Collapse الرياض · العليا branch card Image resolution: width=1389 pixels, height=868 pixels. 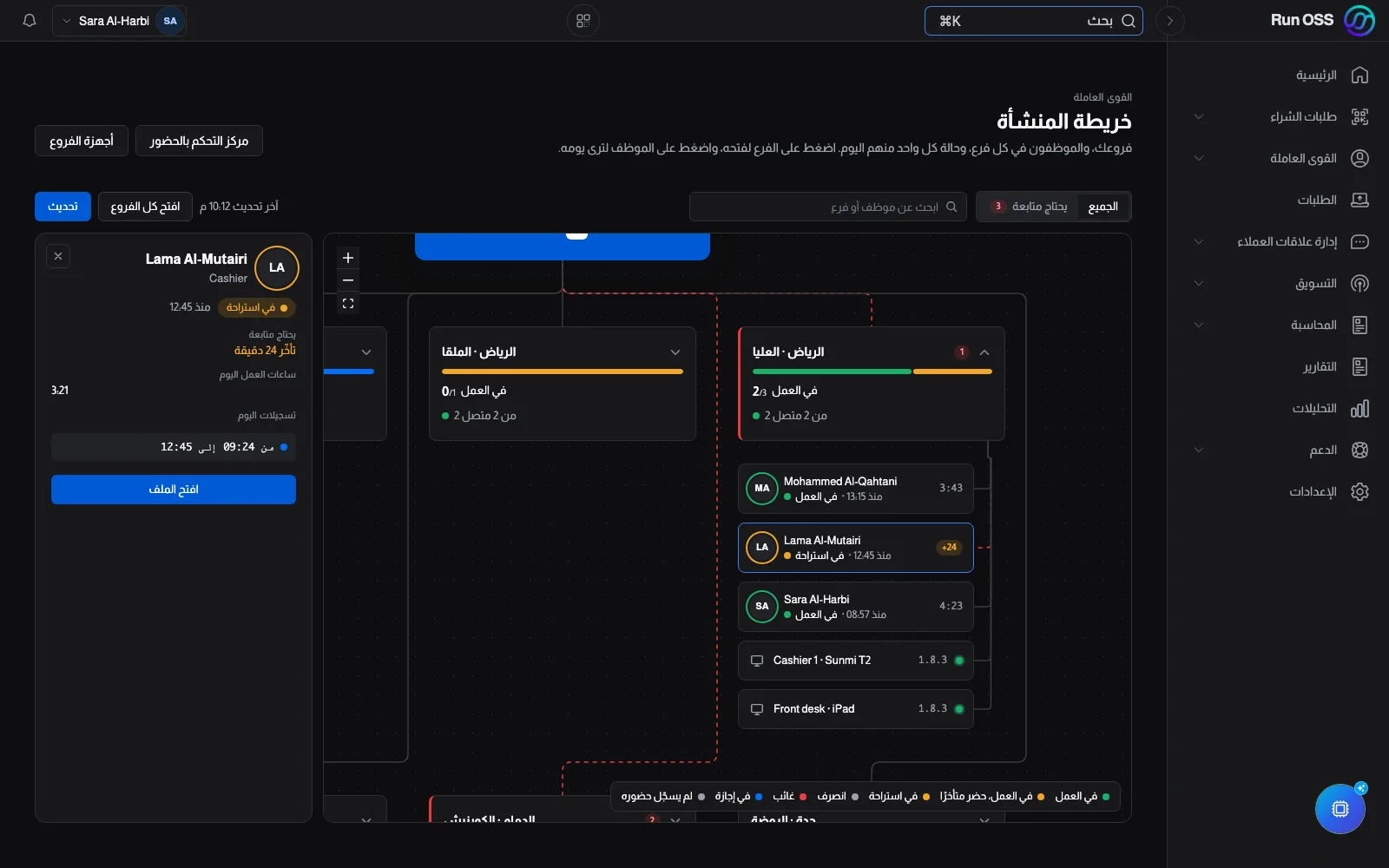point(984,352)
